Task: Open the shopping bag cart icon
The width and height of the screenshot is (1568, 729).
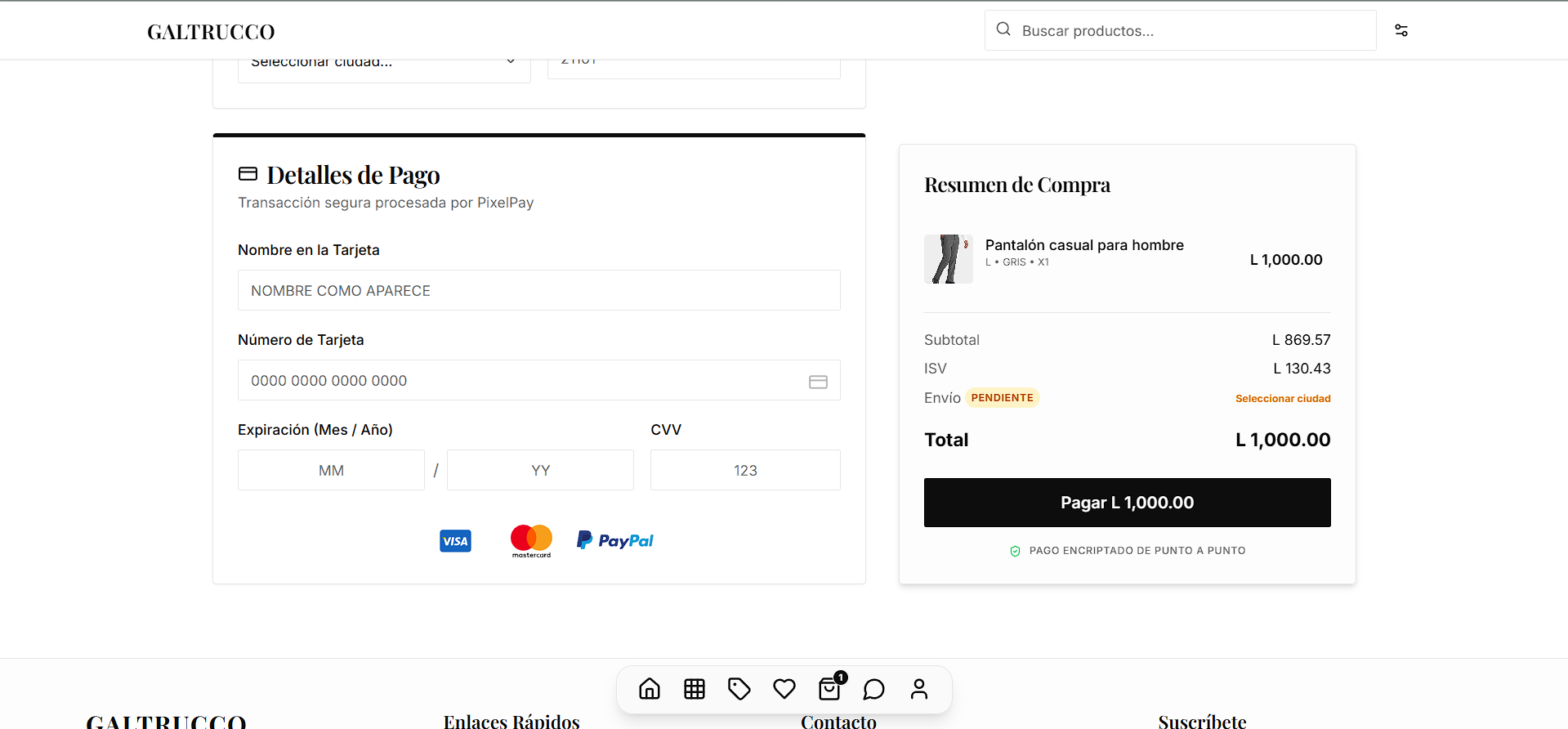Action: pos(829,689)
